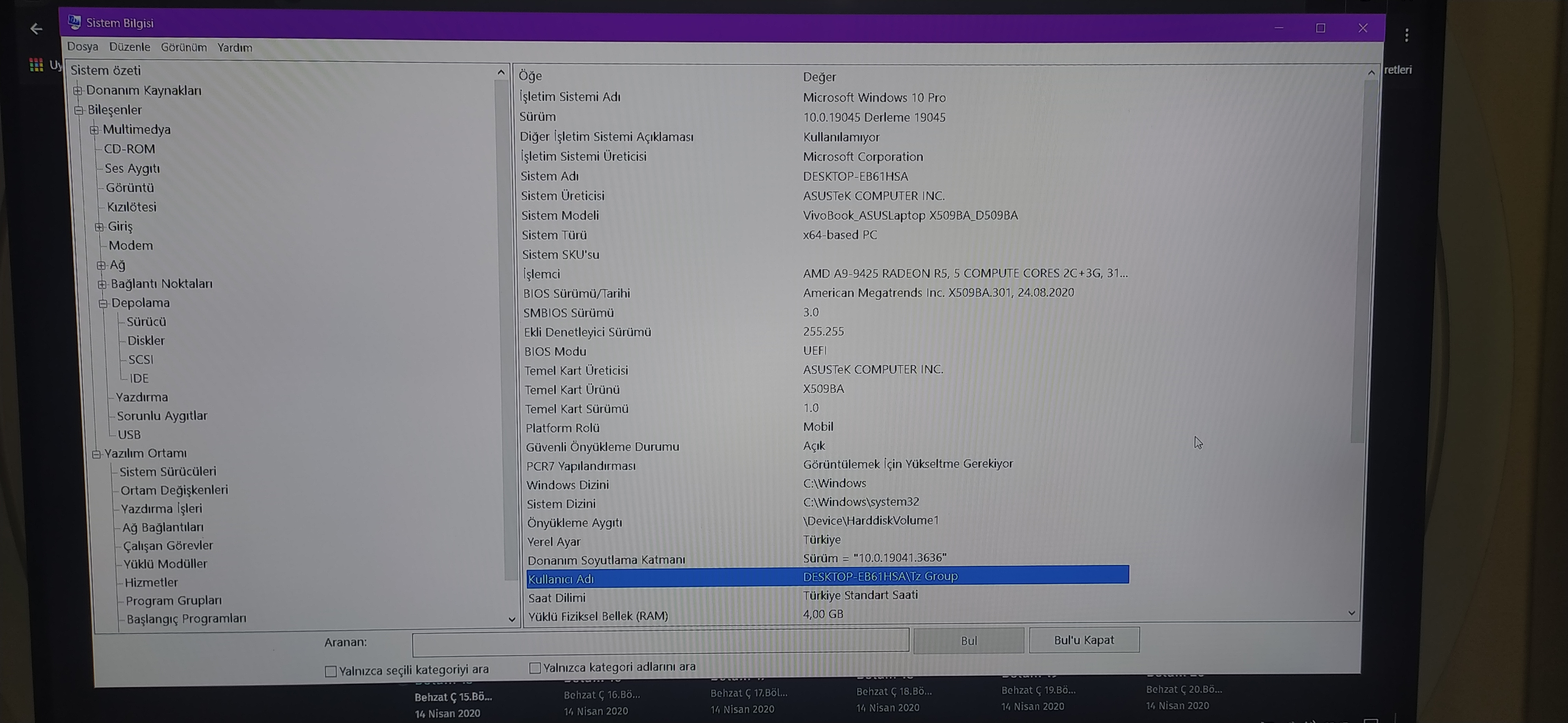Select Güvenli Önyükleme Durumu row
The height and width of the screenshot is (723, 1568).
(827, 447)
